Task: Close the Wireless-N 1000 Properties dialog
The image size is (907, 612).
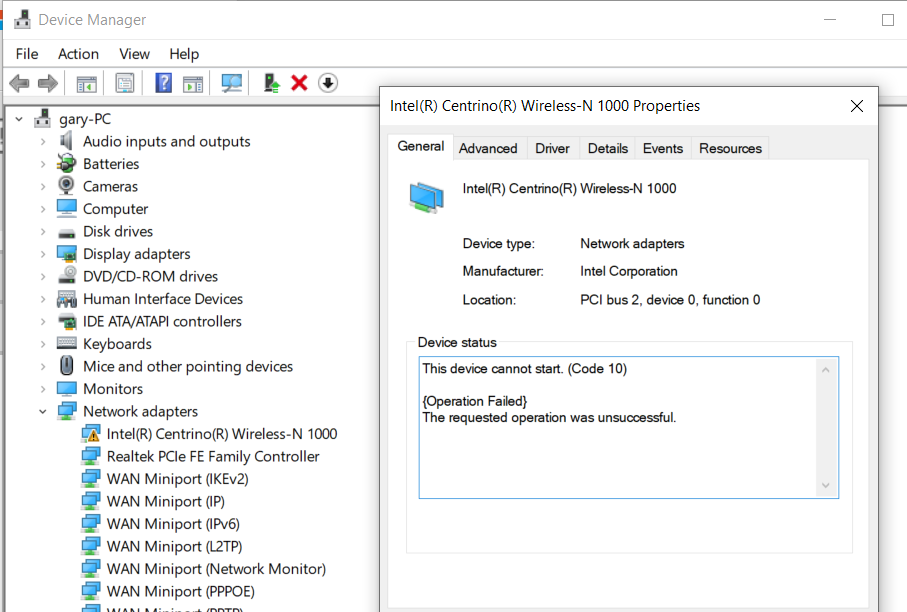Action: 856,106
